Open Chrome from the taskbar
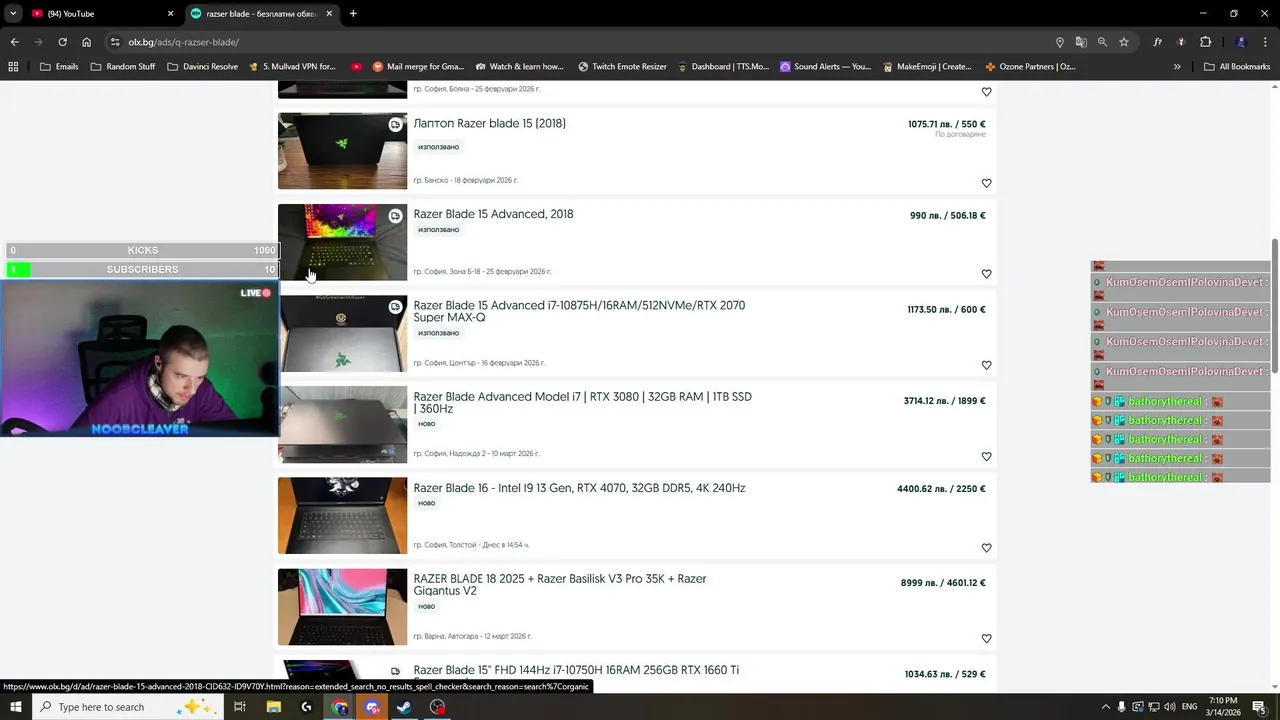This screenshot has width=1280, height=720. coord(340,707)
